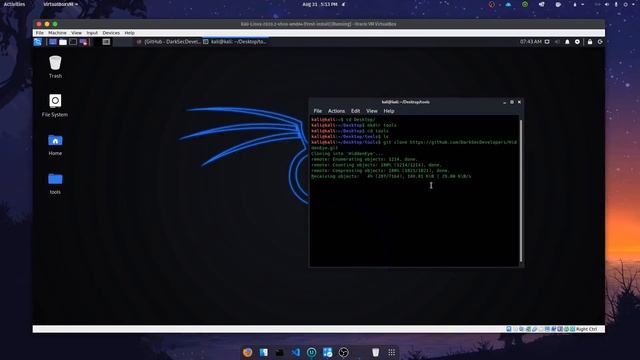The height and width of the screenshot is (360, 640).
Task: Open VirtualBox File menu
Action: click(x=40, y=33)
